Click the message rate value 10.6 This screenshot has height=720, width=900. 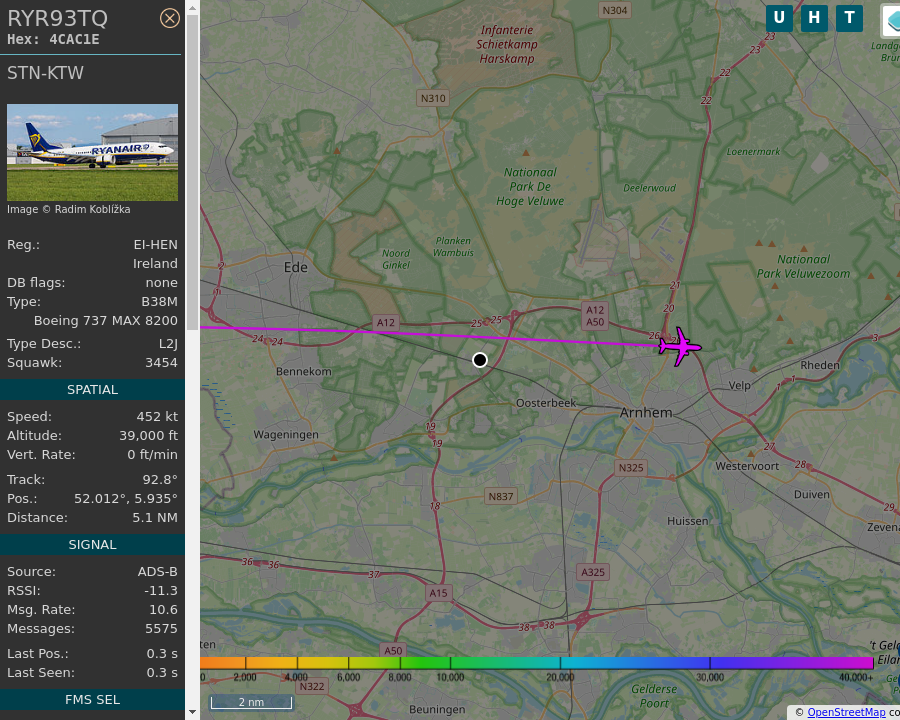pyautogui.click(x=164, y=609)
